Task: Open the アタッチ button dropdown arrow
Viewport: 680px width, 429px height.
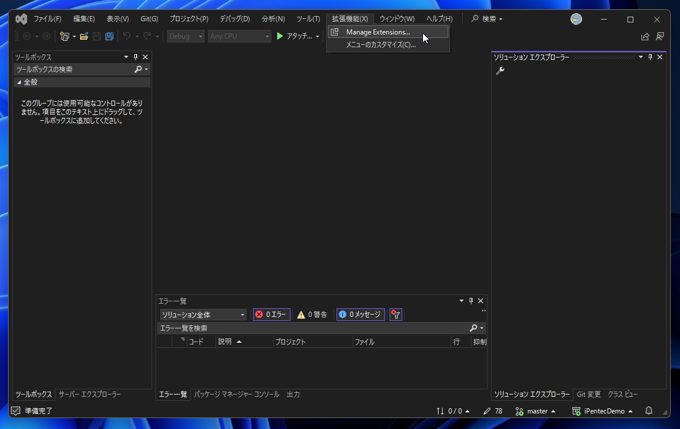Action: [x=317, y=36]
